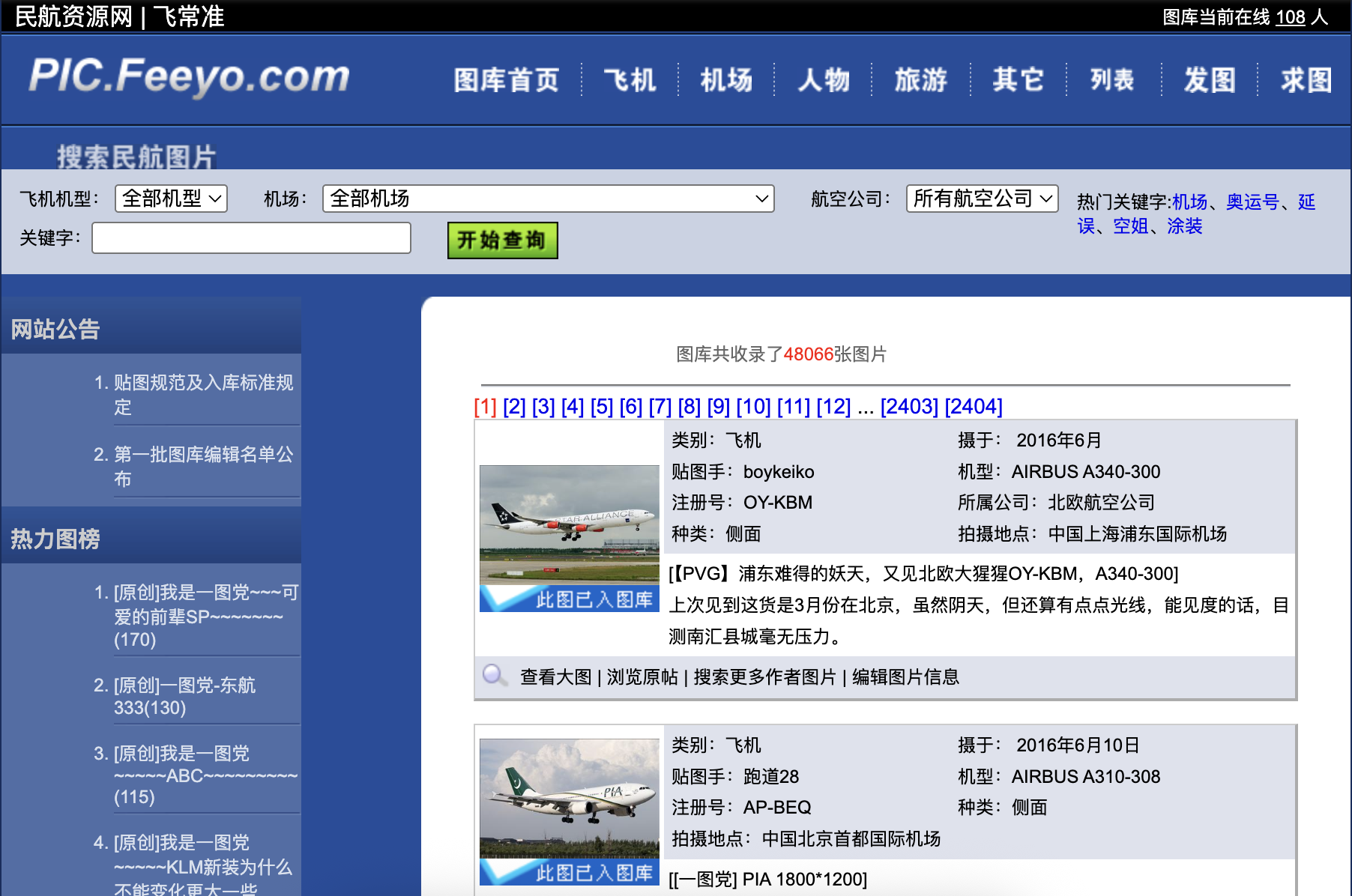Image resolution: width=1352 pixels, height=896 pixels.
Task: Open the 发图 upload menu item
Action: click(x=1210, y=80)
